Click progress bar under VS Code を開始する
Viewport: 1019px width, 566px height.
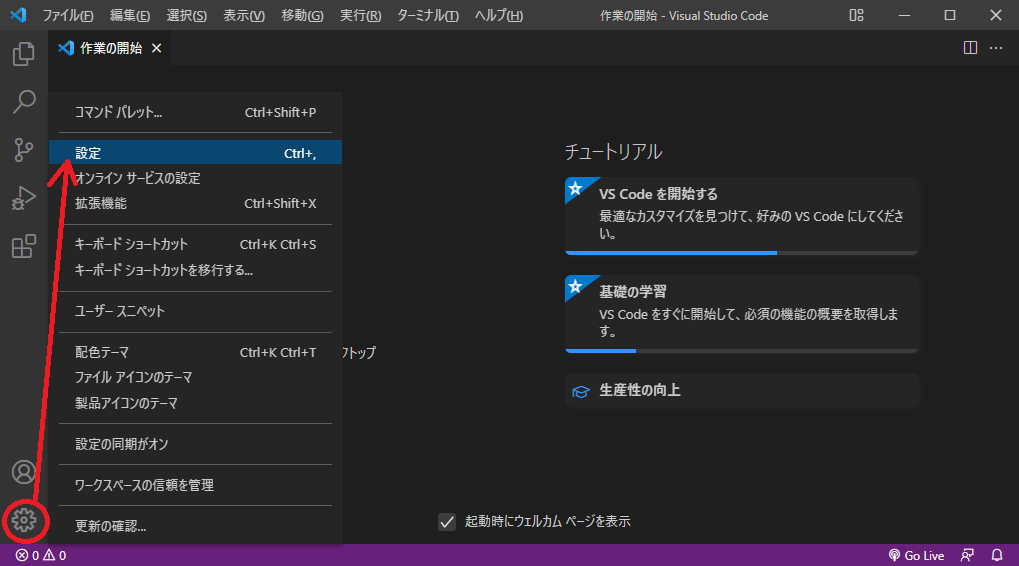pos(742,253)
